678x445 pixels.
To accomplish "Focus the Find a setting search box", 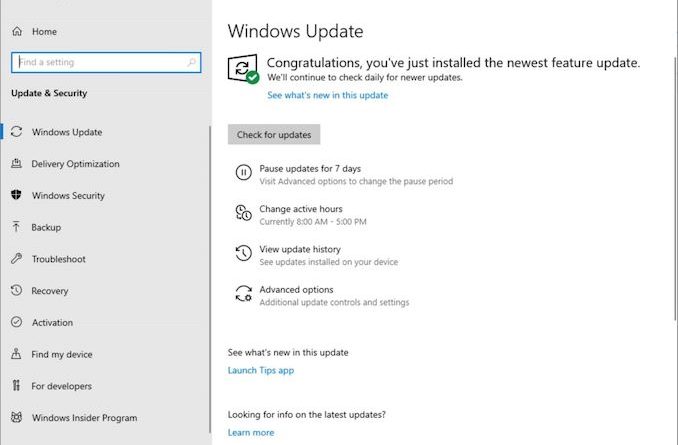I will [x=98, y=62].
